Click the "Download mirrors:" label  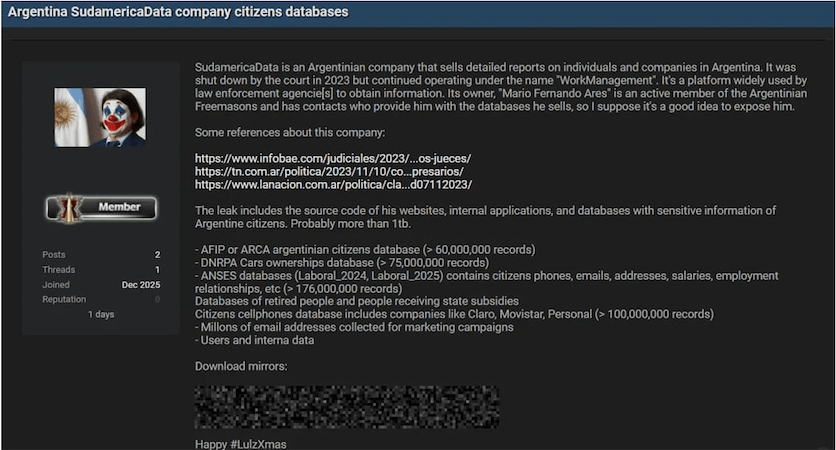click(x=241, y=367)
